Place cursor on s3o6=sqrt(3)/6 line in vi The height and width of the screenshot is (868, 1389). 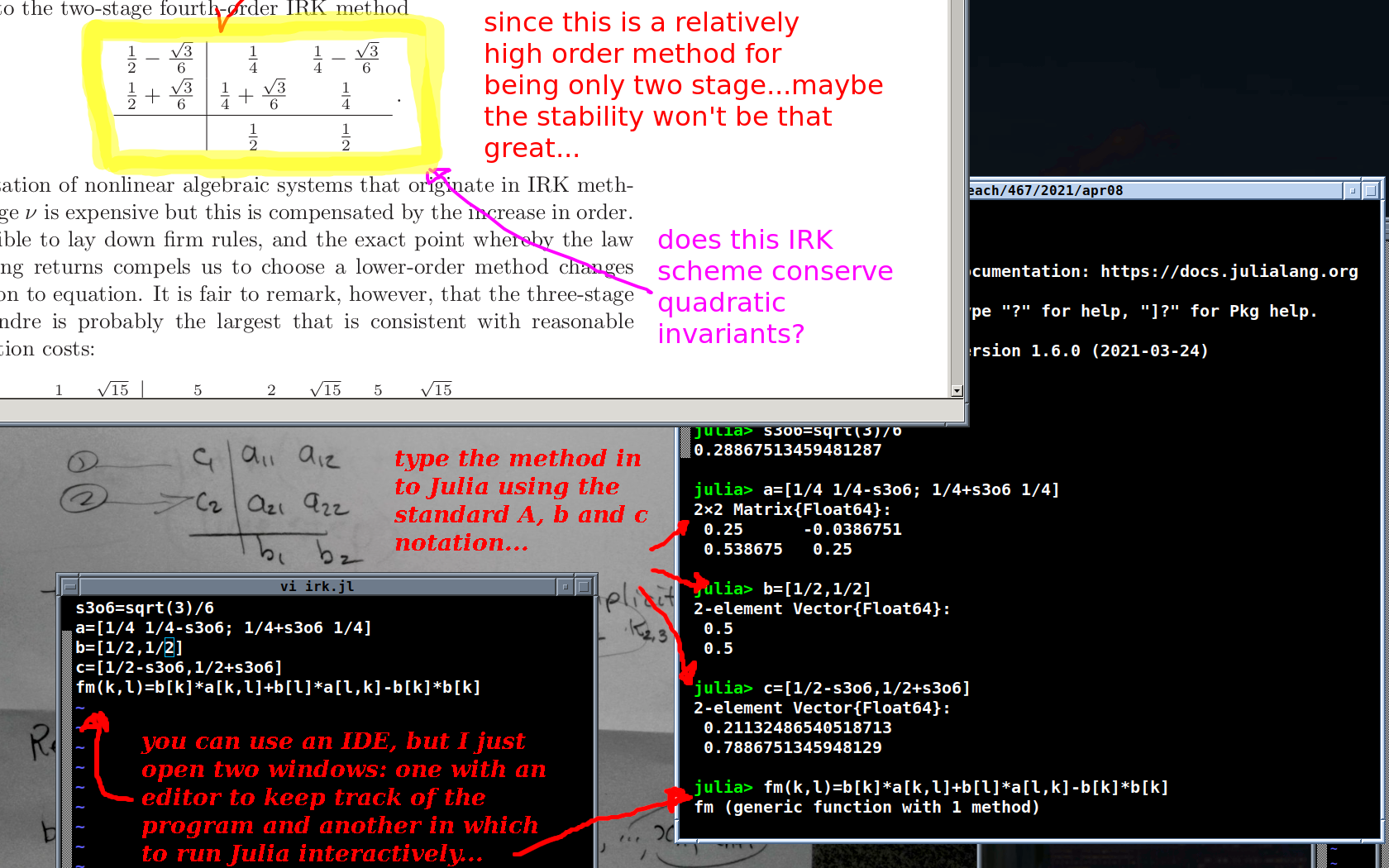145,608
